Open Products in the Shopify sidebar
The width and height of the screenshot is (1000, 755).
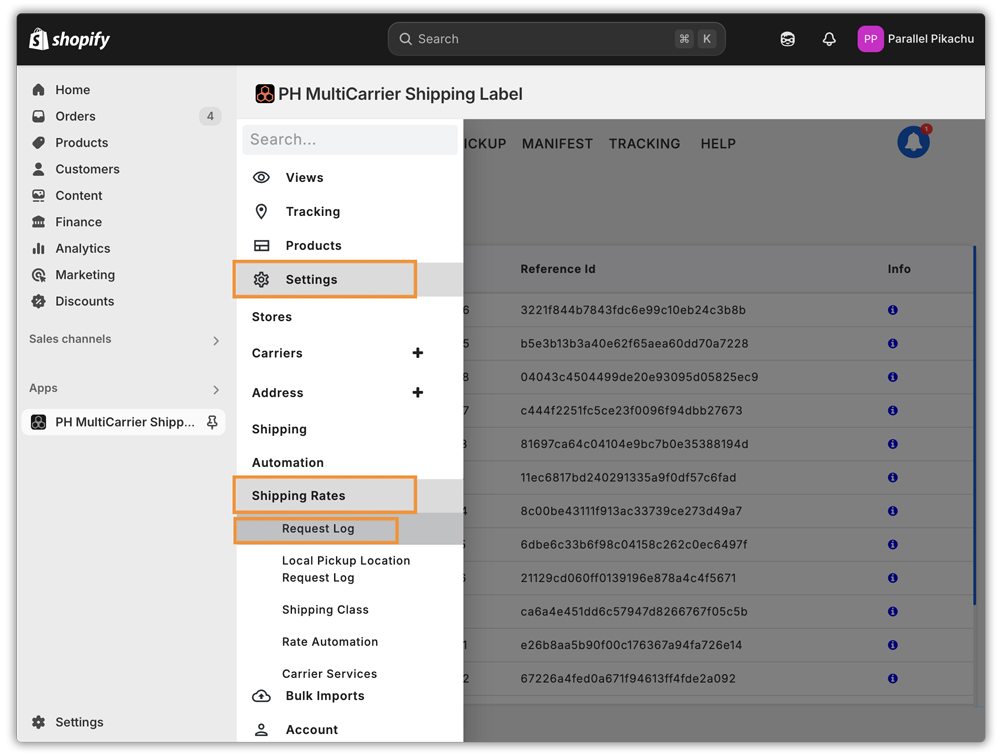82,143
